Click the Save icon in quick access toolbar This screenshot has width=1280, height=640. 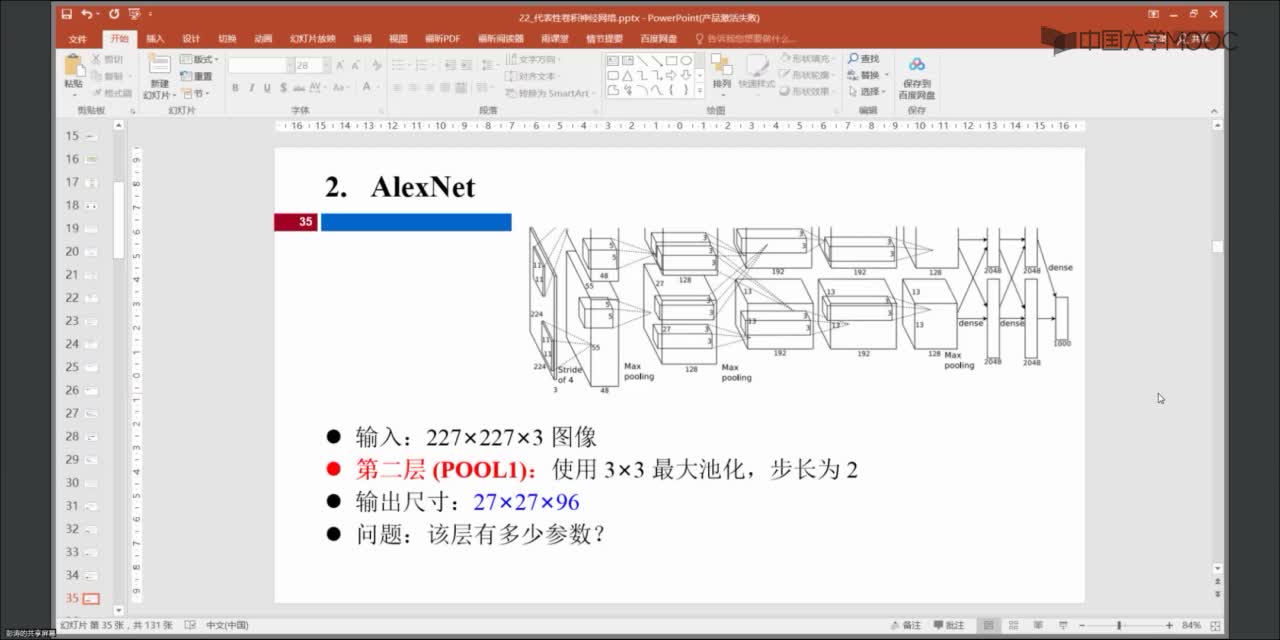click(66, 15)
